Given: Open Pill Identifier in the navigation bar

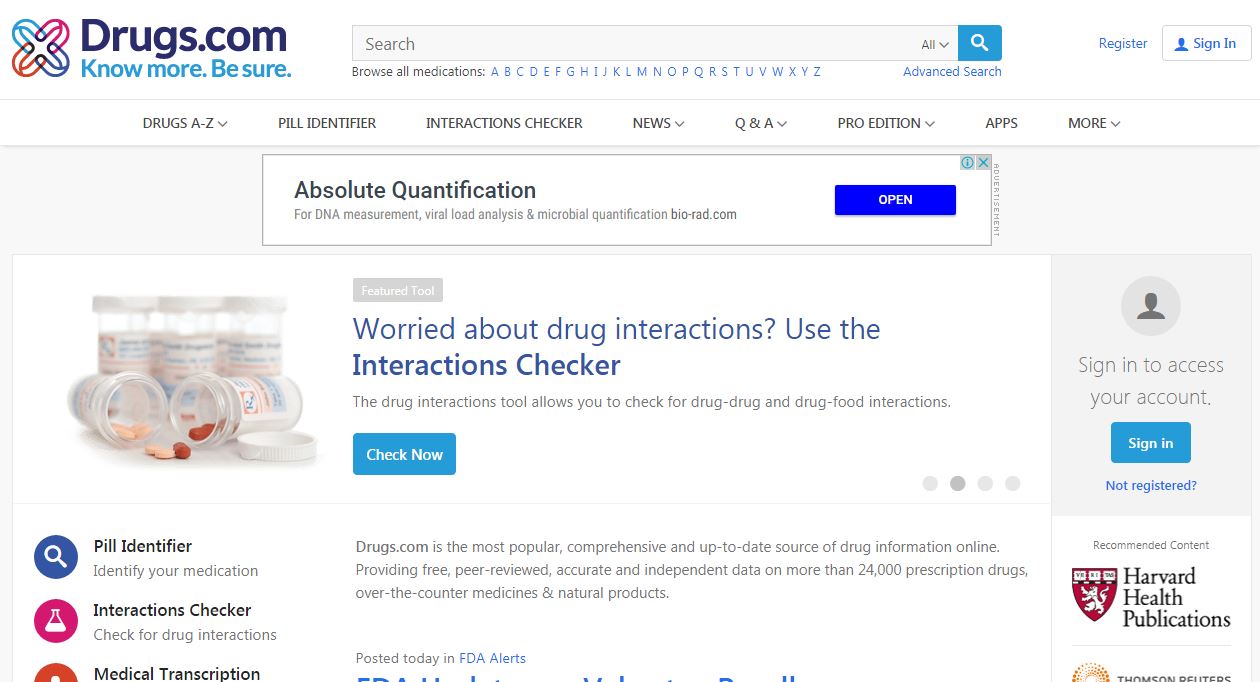Looking at the screenshot, I should [327, 123].
